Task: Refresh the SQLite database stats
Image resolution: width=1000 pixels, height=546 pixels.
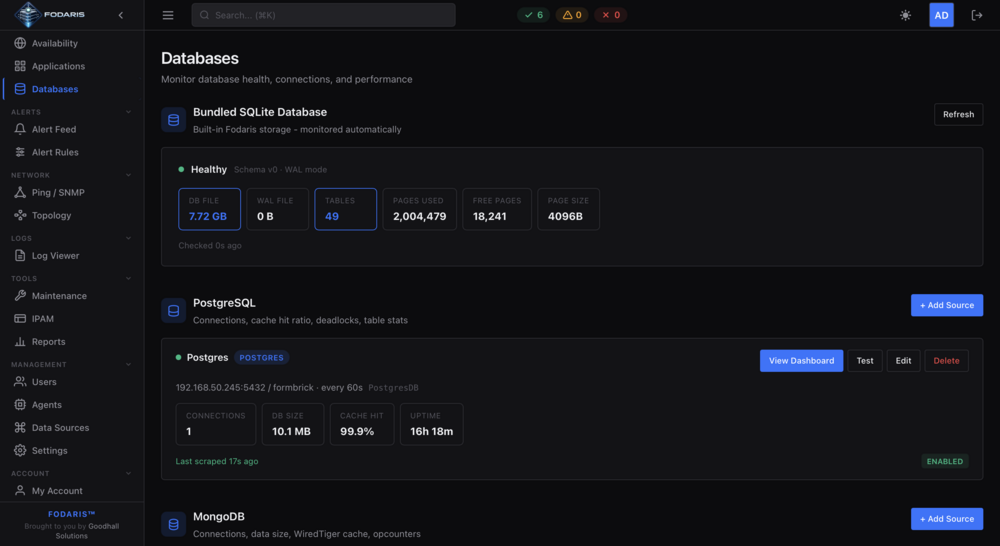Action: click(x=959, y=115)
